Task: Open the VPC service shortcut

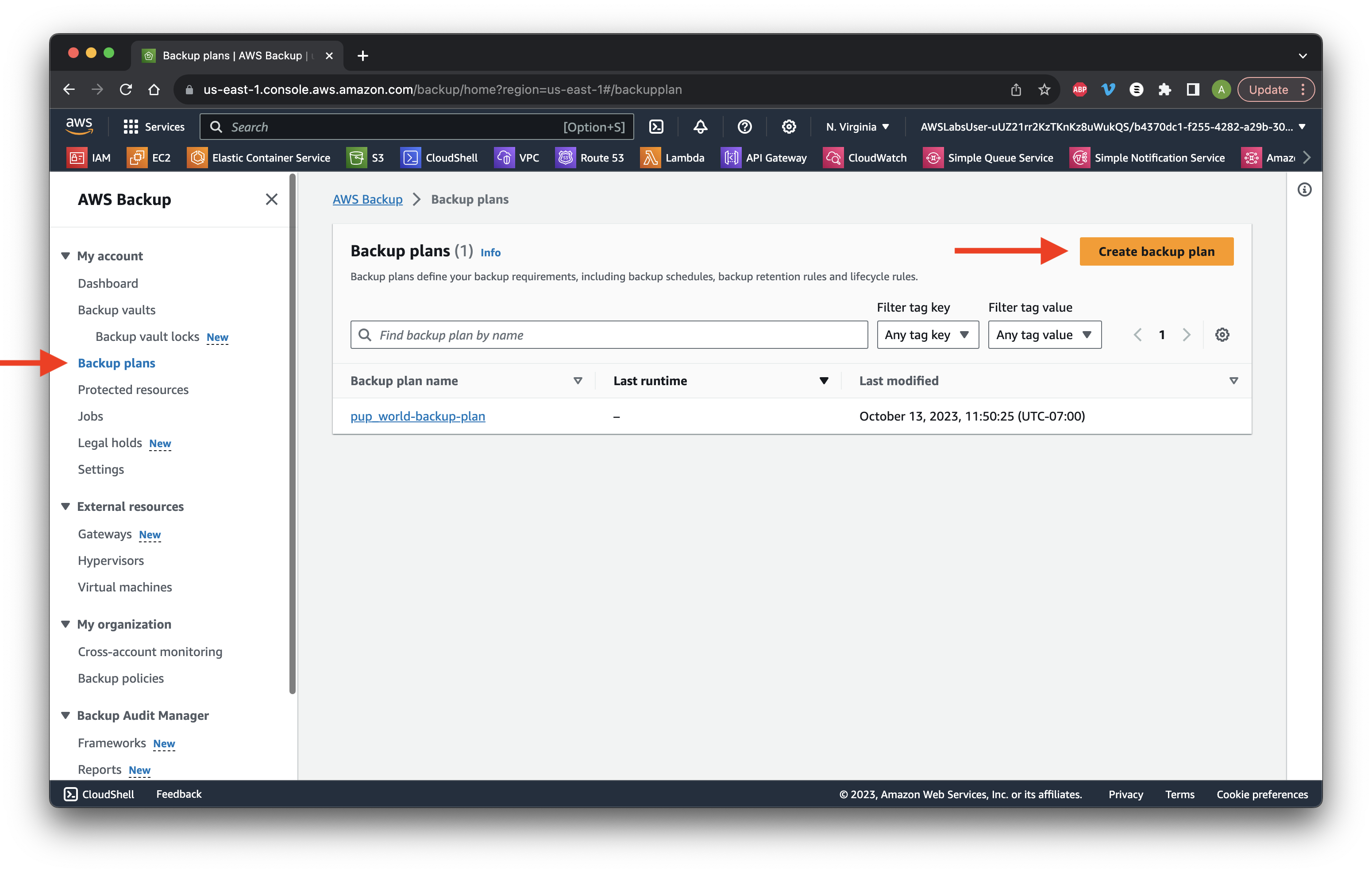Action: [x=517, y=158]
